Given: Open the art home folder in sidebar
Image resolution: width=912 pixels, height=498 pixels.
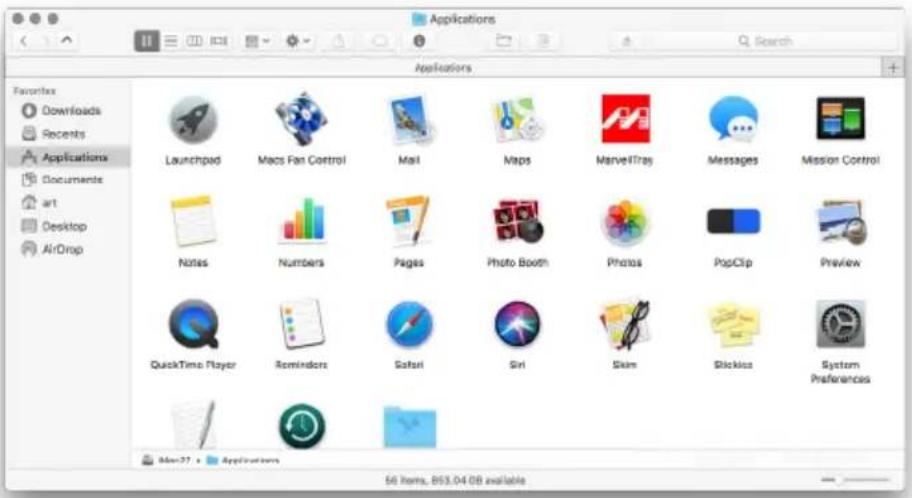Looking at the screenshot, I should (39, 202).
